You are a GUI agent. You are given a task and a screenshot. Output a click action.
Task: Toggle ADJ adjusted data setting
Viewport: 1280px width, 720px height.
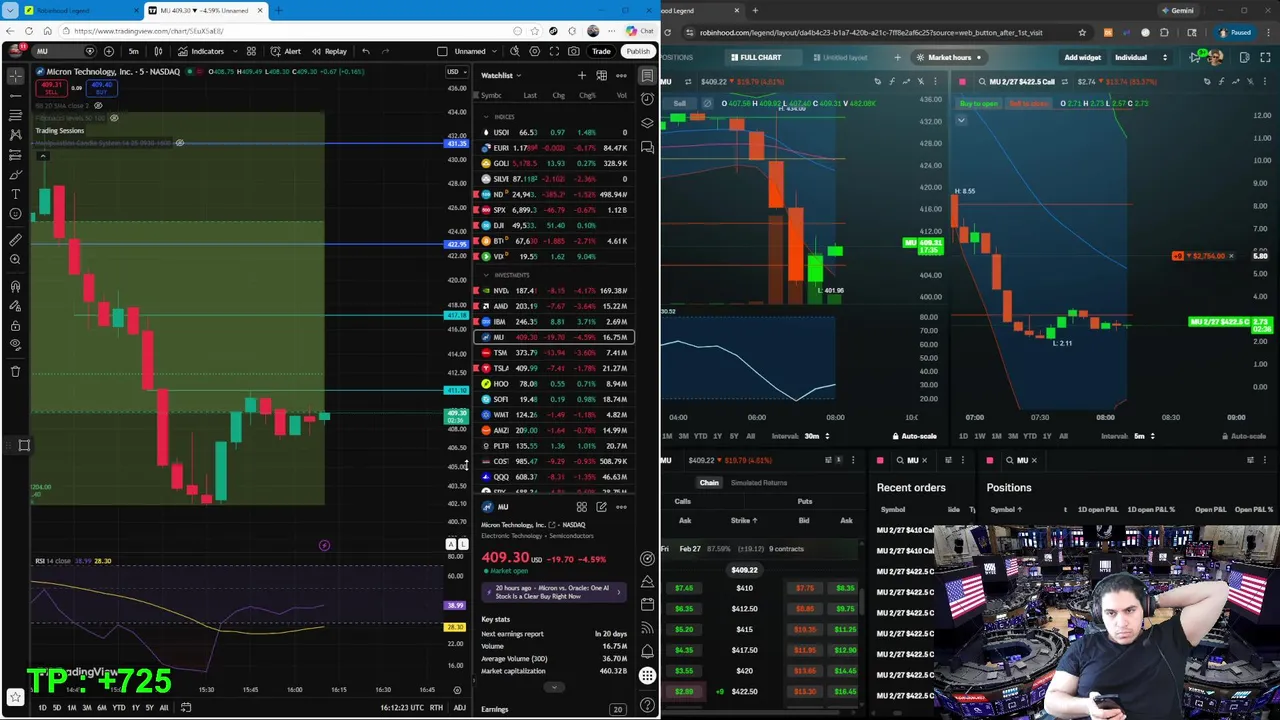tap(459, 708)
